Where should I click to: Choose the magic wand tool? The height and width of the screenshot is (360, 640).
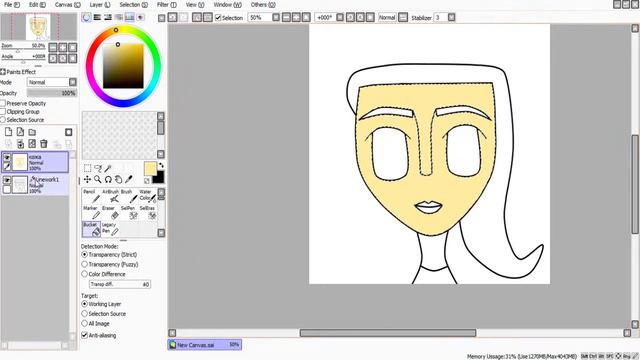[108, 168]
